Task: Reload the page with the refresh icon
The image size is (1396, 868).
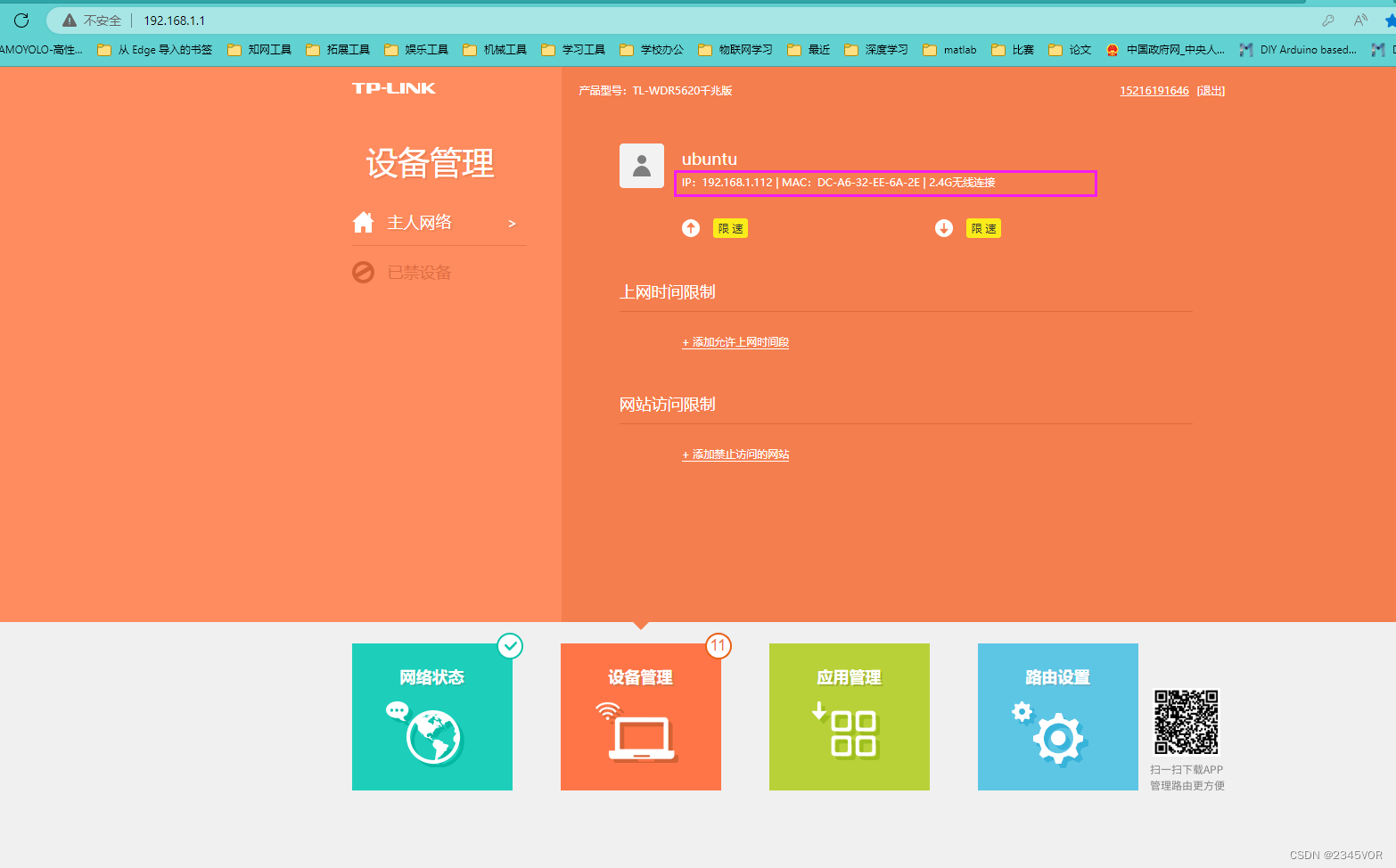Action: (21, 20)
